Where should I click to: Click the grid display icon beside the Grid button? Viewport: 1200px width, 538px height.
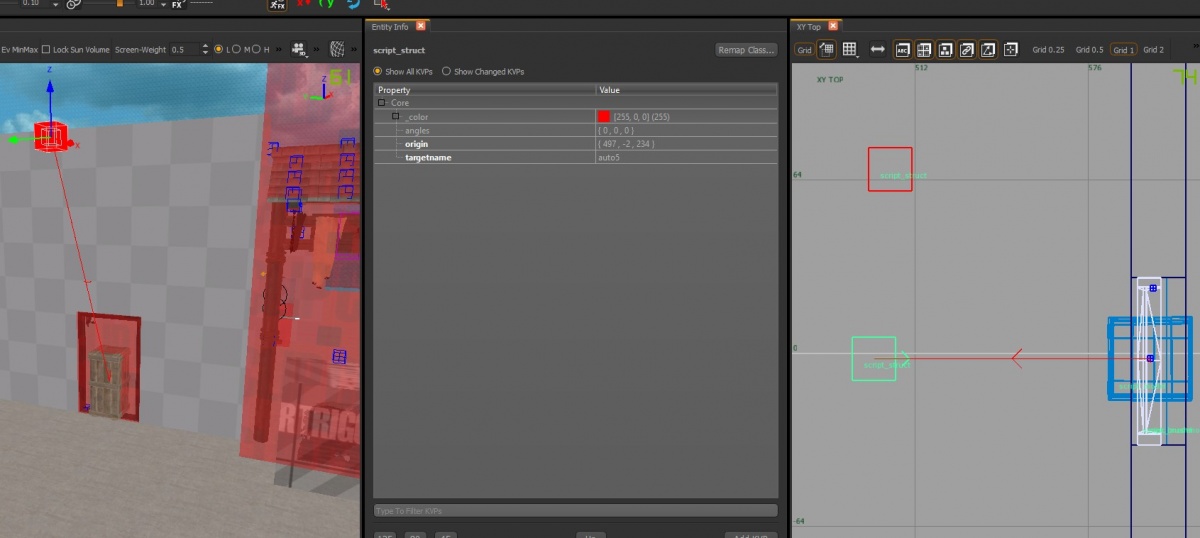point(827,49)
